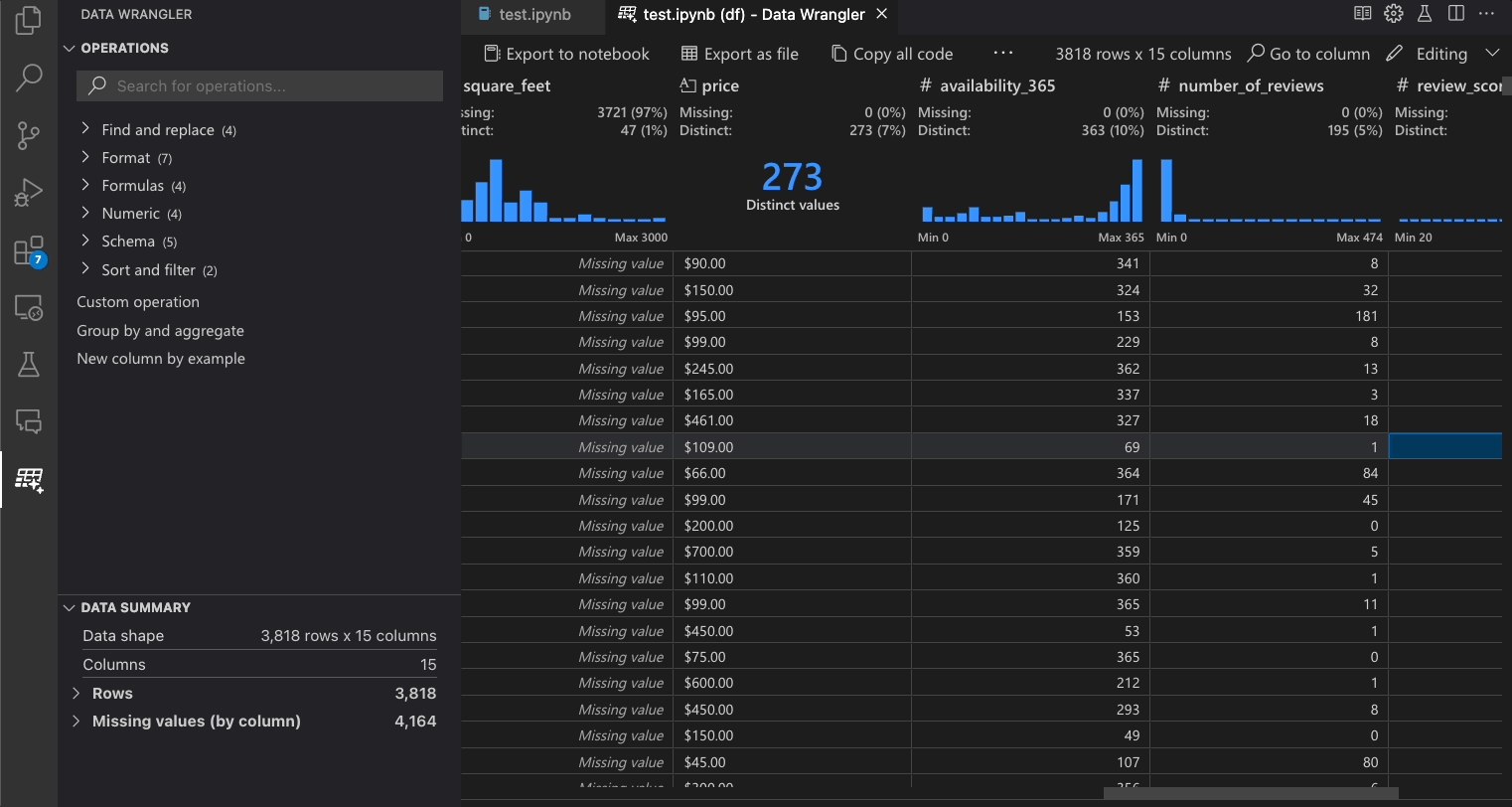Switch to the test.ipynb tab
The image size is (1512, 807).
536,14
